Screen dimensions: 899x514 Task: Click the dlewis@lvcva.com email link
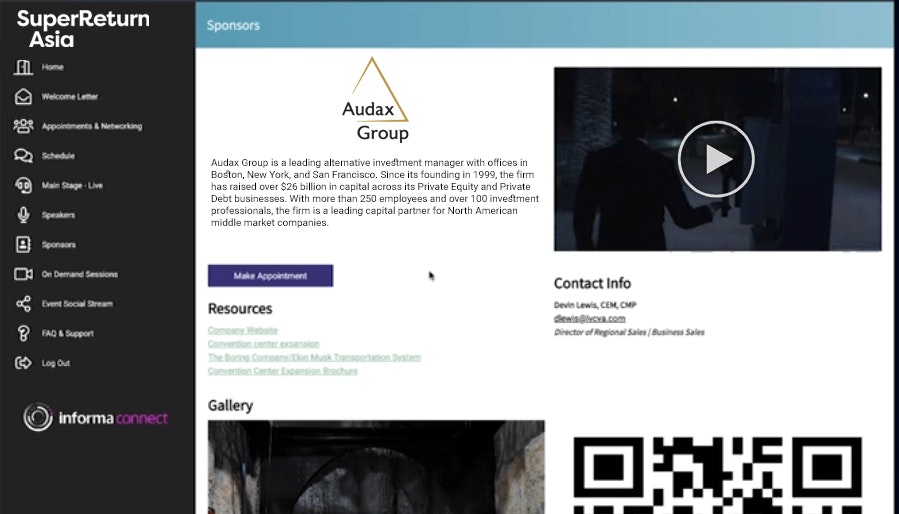click(x=589, y=318)
